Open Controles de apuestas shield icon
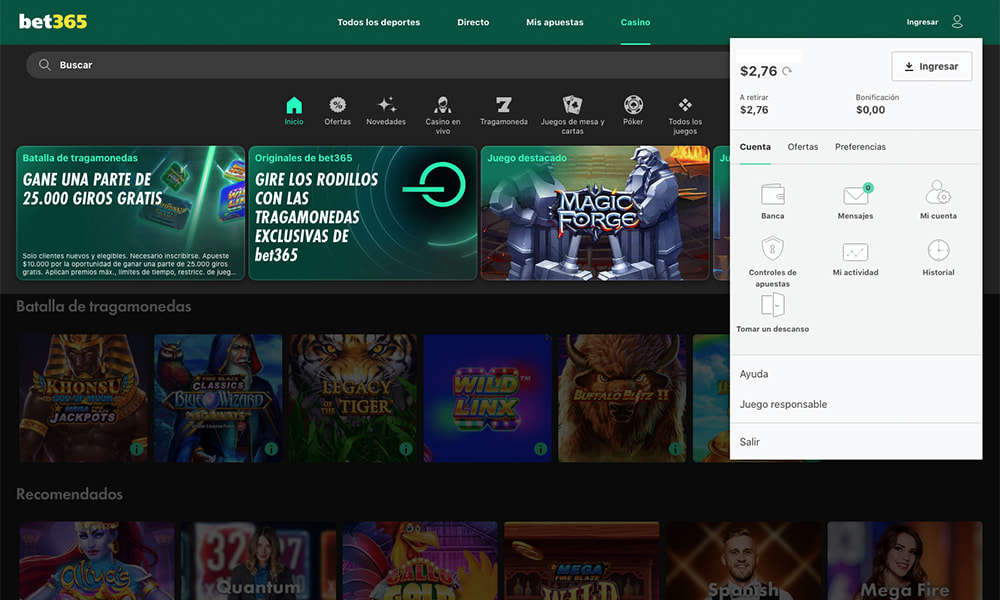Viewport: 1000px width, 600px height. pos(772,249)
